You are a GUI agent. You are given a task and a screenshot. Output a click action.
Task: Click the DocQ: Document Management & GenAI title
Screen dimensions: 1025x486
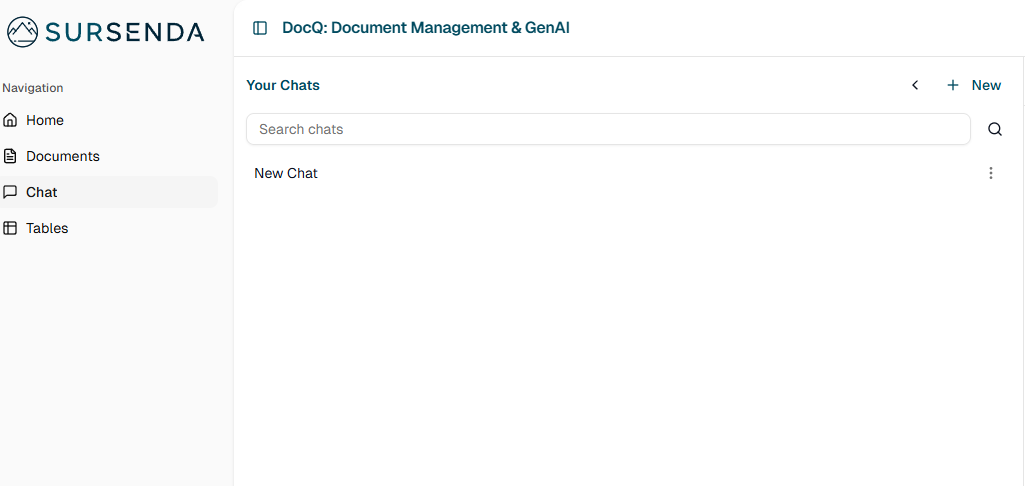(x=426, y=28)
